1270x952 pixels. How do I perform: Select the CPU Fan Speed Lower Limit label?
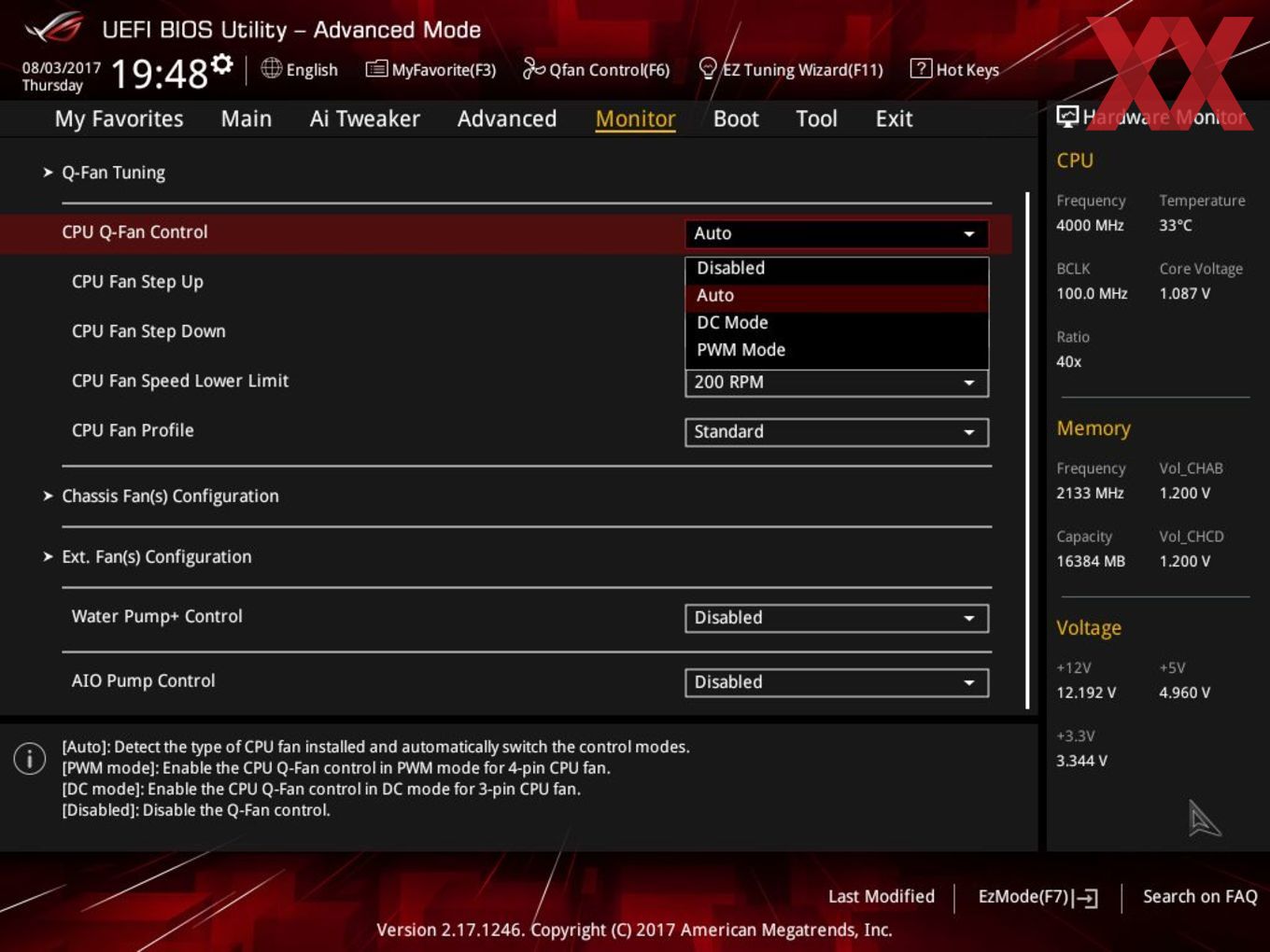click(180, 381)
